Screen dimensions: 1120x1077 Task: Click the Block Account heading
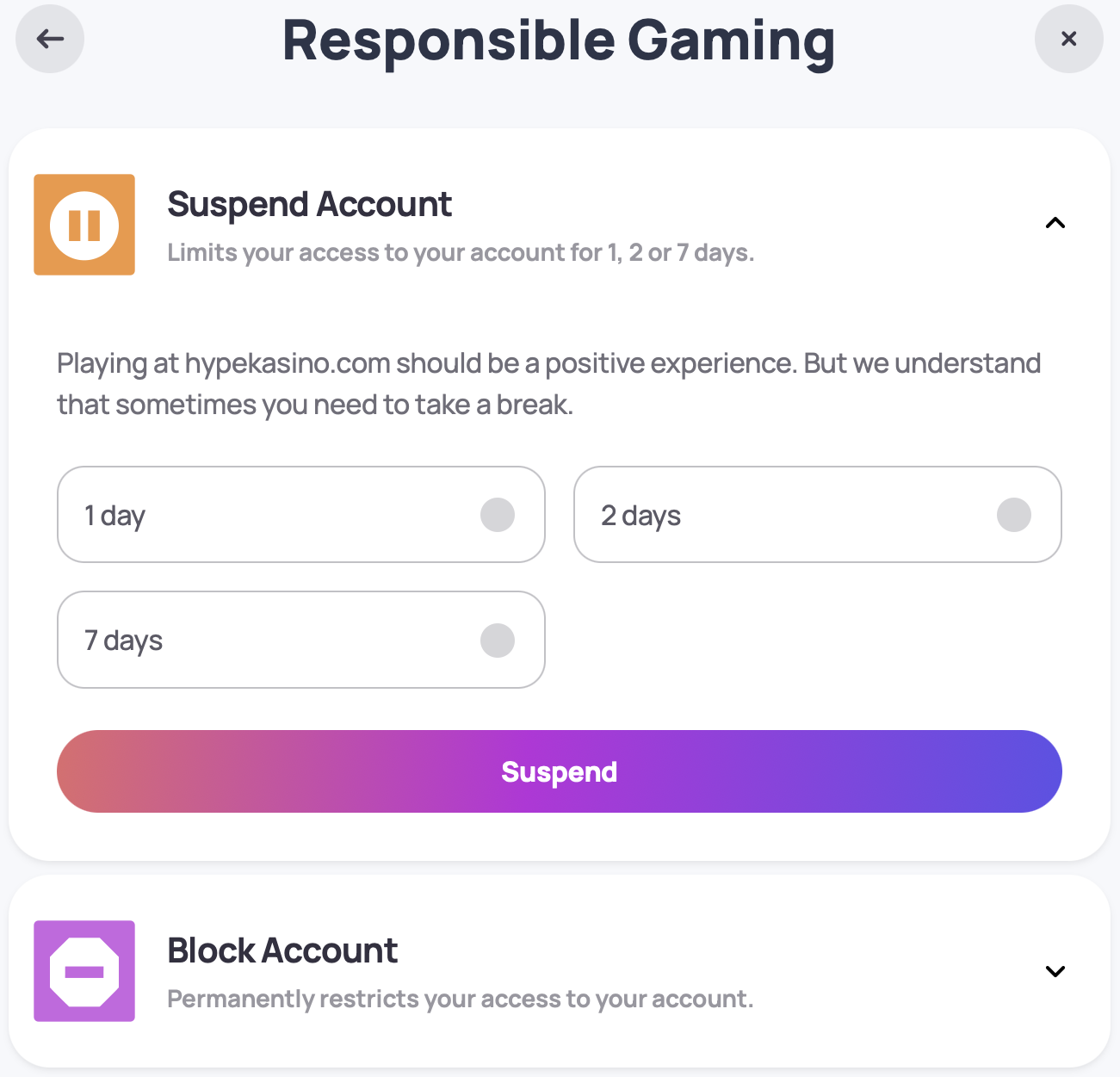coord(282,951)
